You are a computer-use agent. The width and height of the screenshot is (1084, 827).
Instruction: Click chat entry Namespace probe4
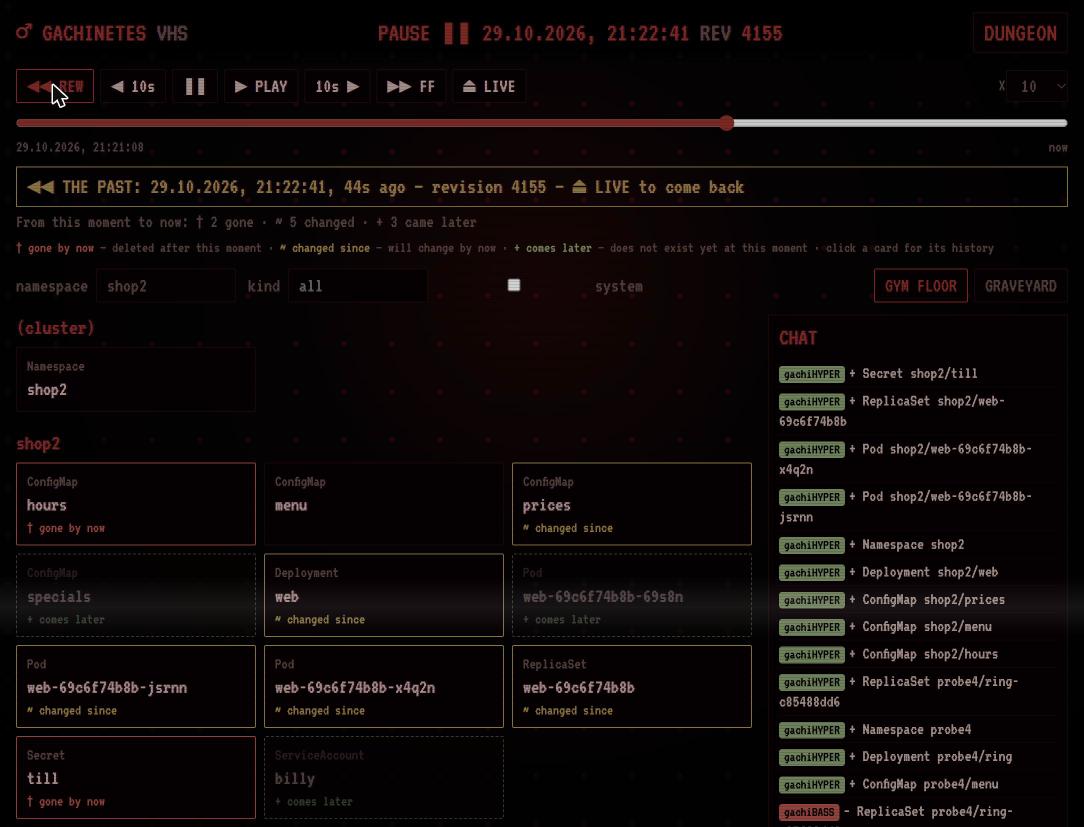916,730
